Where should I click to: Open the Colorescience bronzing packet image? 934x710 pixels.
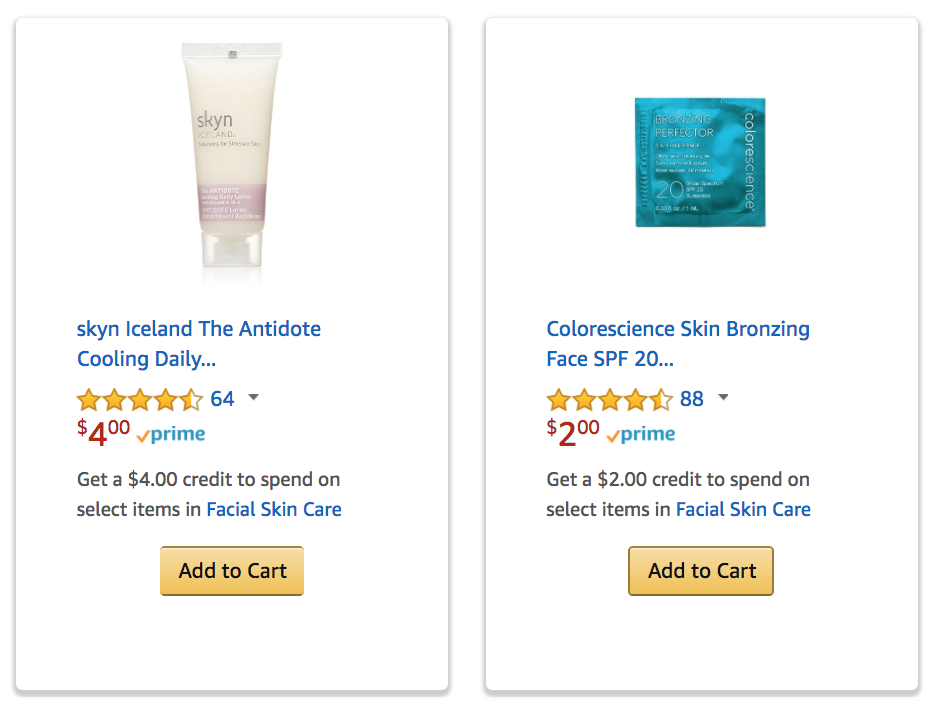coord(700,163)
